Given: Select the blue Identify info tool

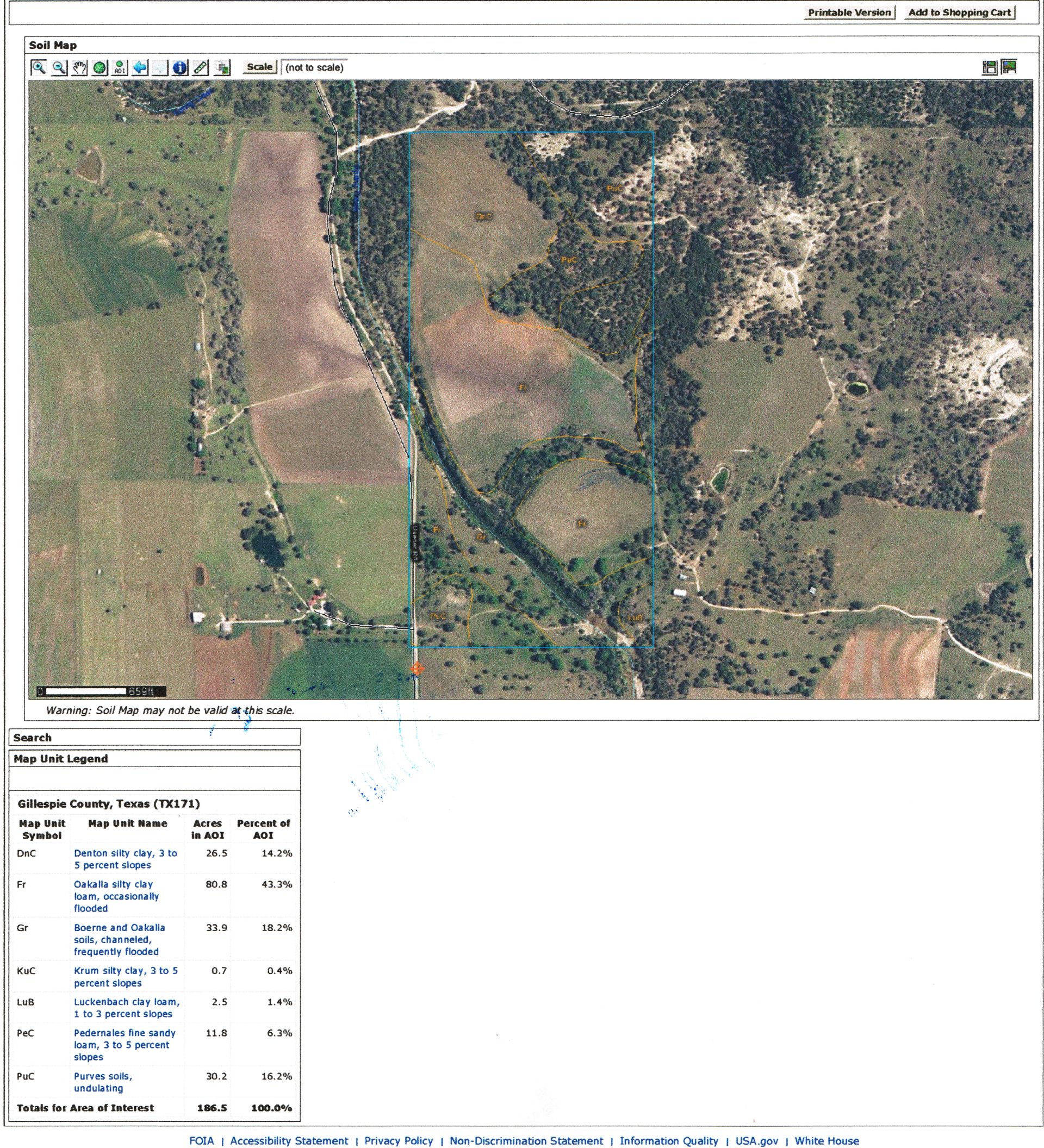Looking at the screenshot, I should point(180,68).
